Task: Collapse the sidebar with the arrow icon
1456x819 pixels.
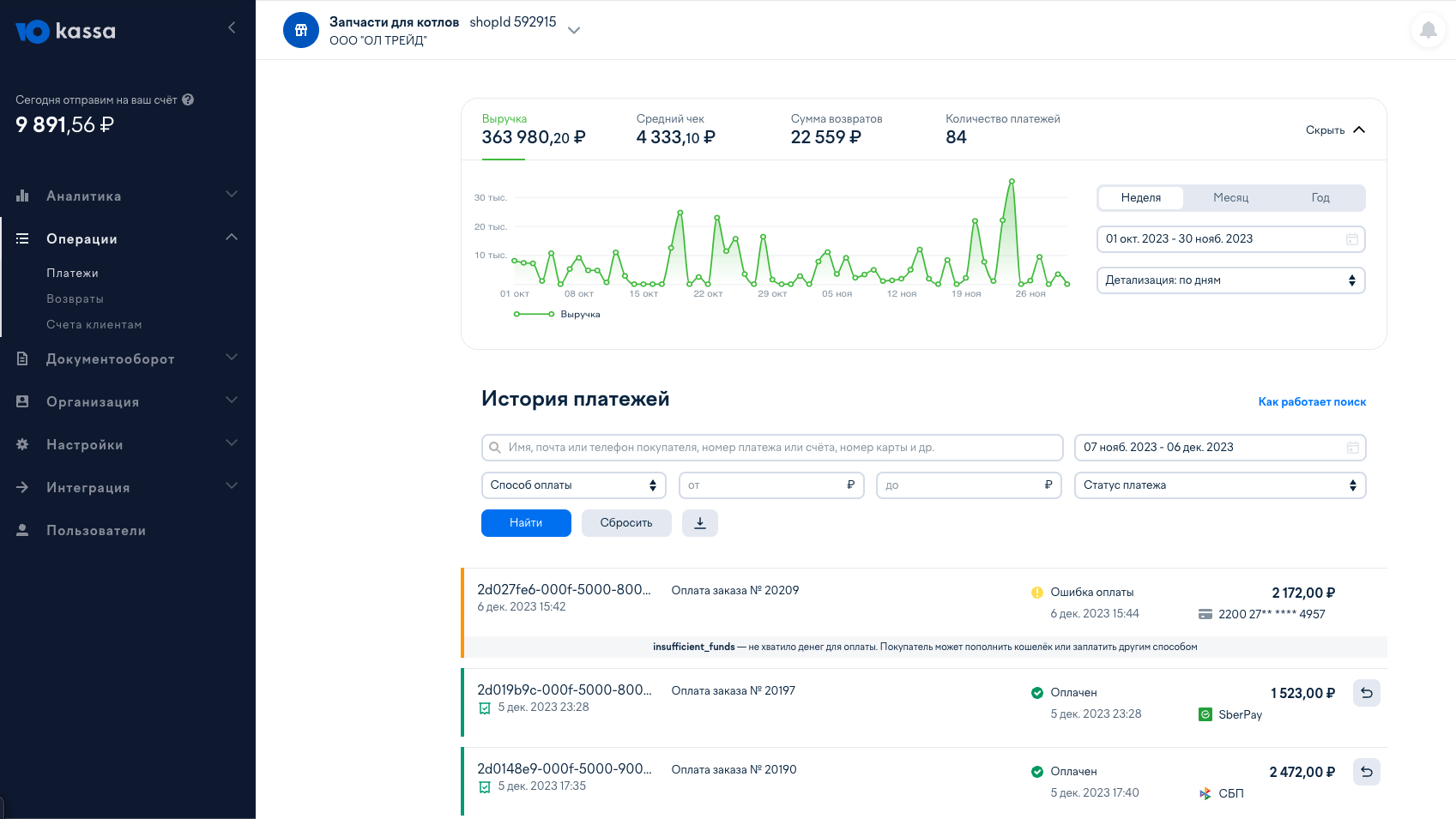Action: tap(232, 27)
